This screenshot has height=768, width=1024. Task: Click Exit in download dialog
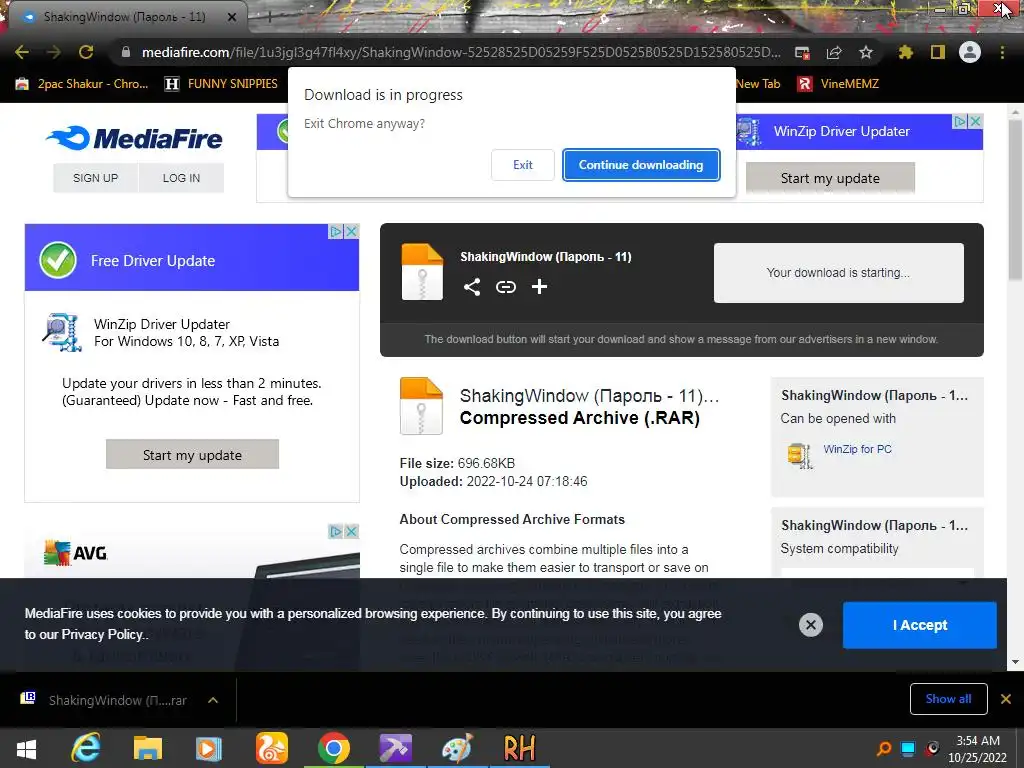click(522, 165)
